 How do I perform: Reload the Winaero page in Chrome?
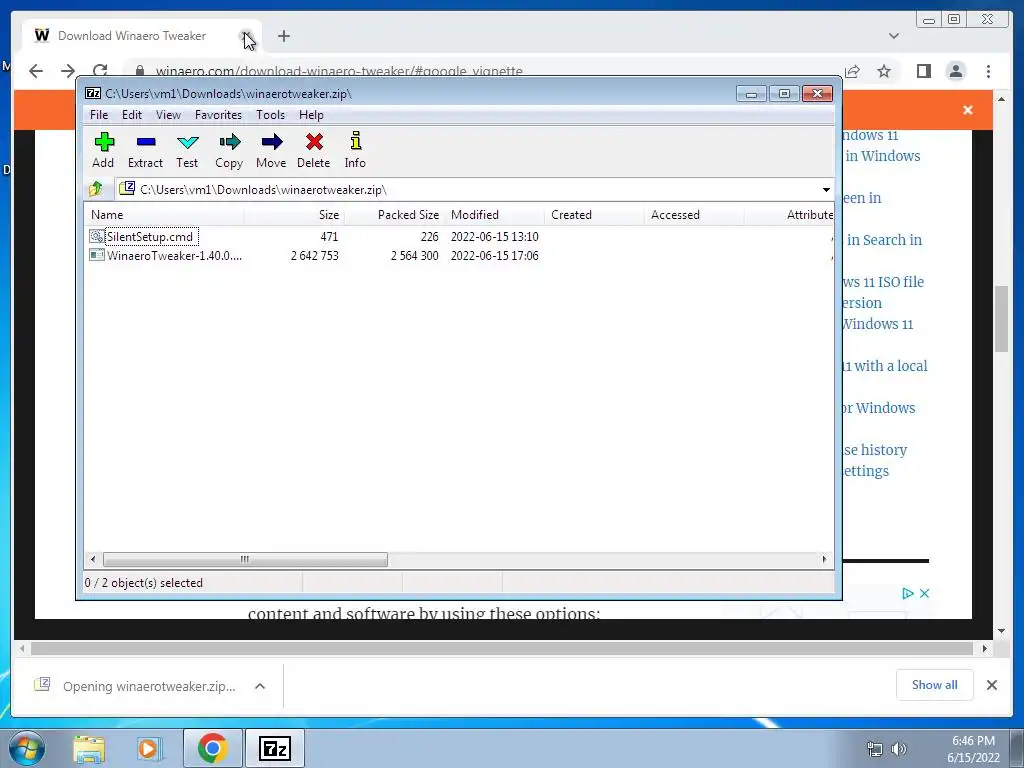100,71
